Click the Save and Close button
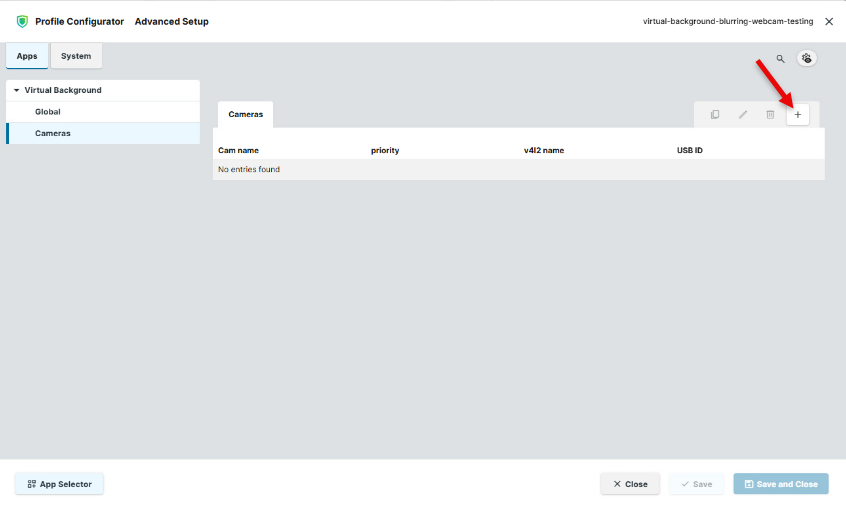846x506 pixels. 780,484
